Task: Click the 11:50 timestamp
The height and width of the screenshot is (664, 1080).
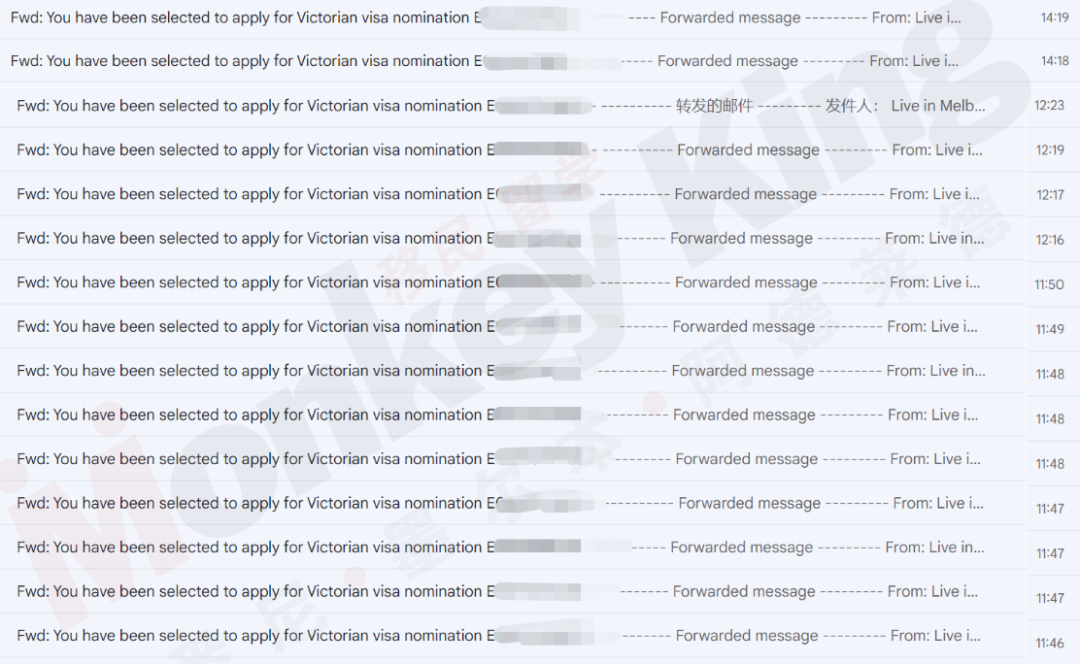Action: point(1049,284)
